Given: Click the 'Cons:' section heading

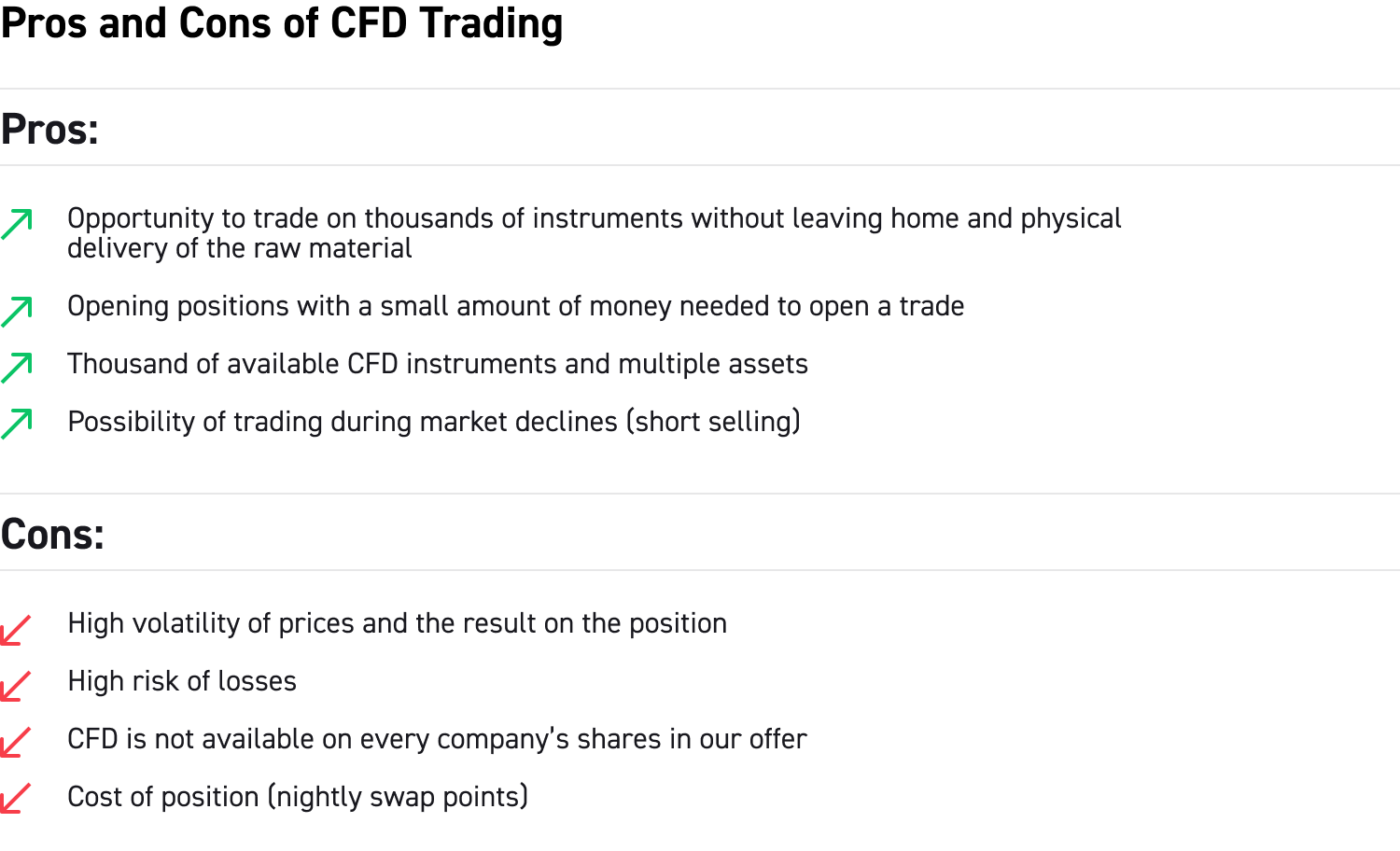Looking at the screenshot, I should pyautogui.click(x=52, y=534).
